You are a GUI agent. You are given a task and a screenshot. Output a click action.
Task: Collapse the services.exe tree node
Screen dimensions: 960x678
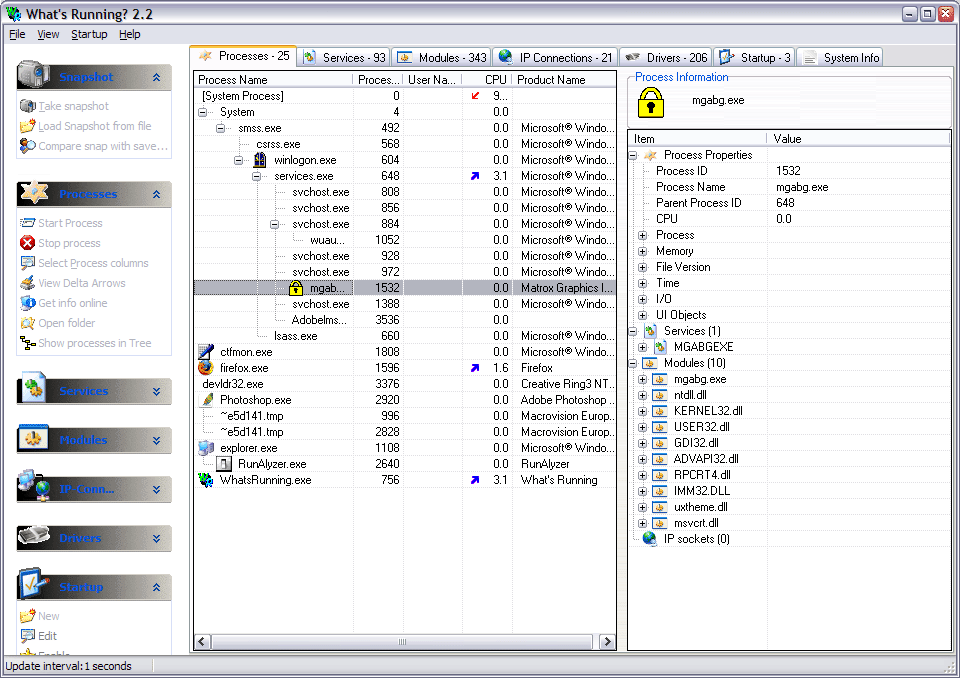257,176
